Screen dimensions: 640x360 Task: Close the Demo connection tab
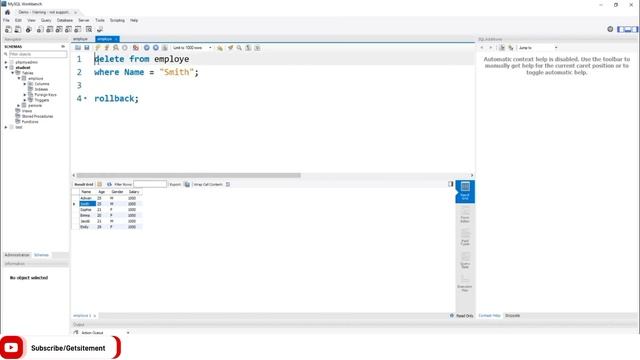75,12
